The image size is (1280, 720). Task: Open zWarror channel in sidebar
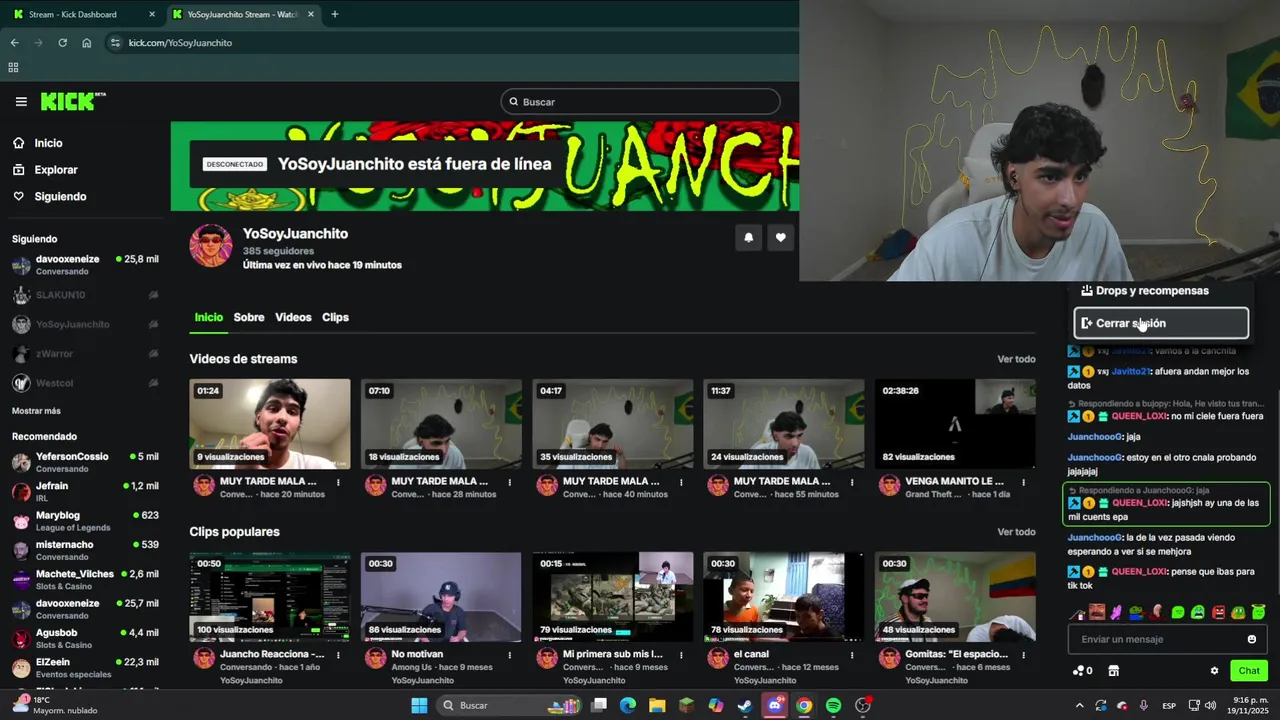tap(84, 354)
